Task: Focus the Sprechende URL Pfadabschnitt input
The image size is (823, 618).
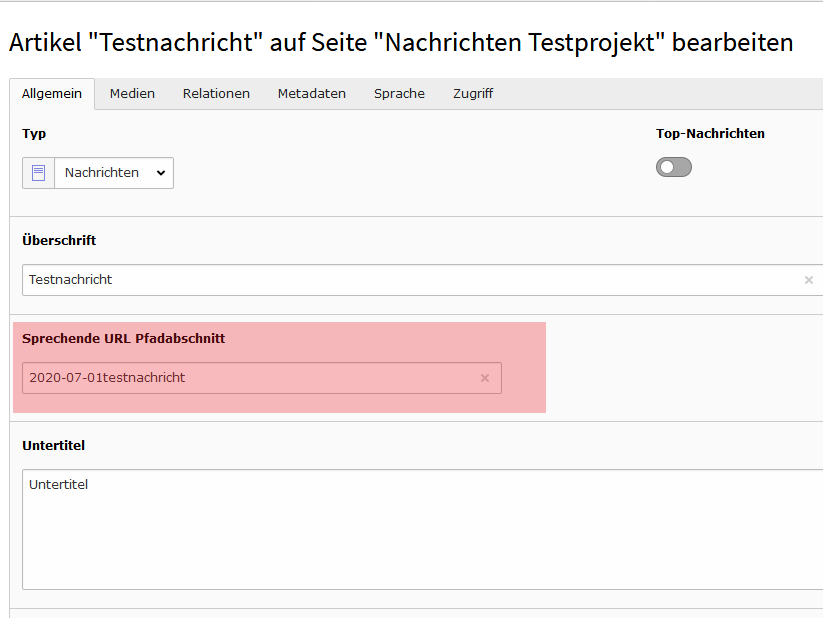Action: (250, 378)
